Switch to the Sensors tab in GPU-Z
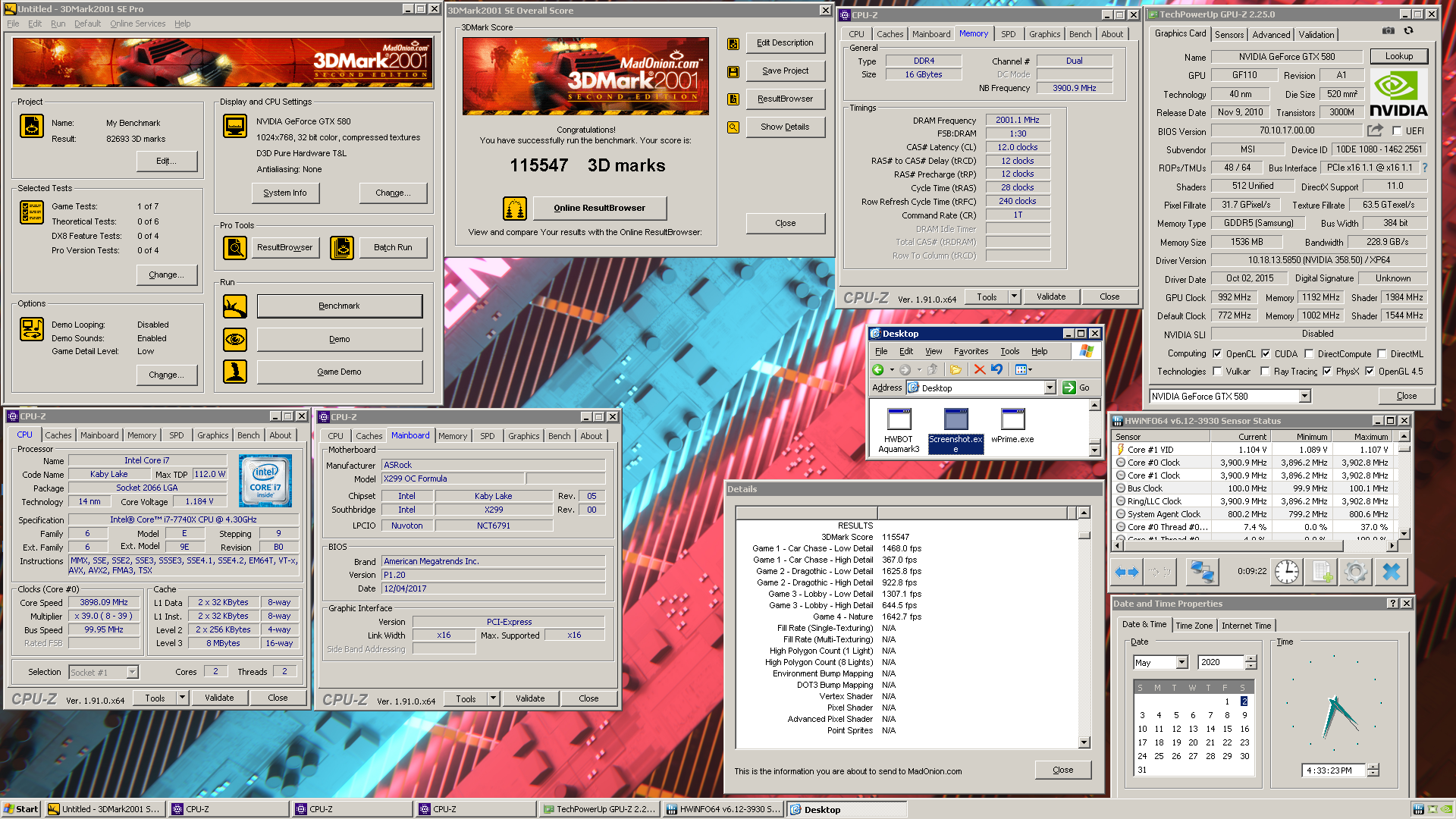The height and width of the screenshot is (819, 1456). click(x=1228, y=34)
